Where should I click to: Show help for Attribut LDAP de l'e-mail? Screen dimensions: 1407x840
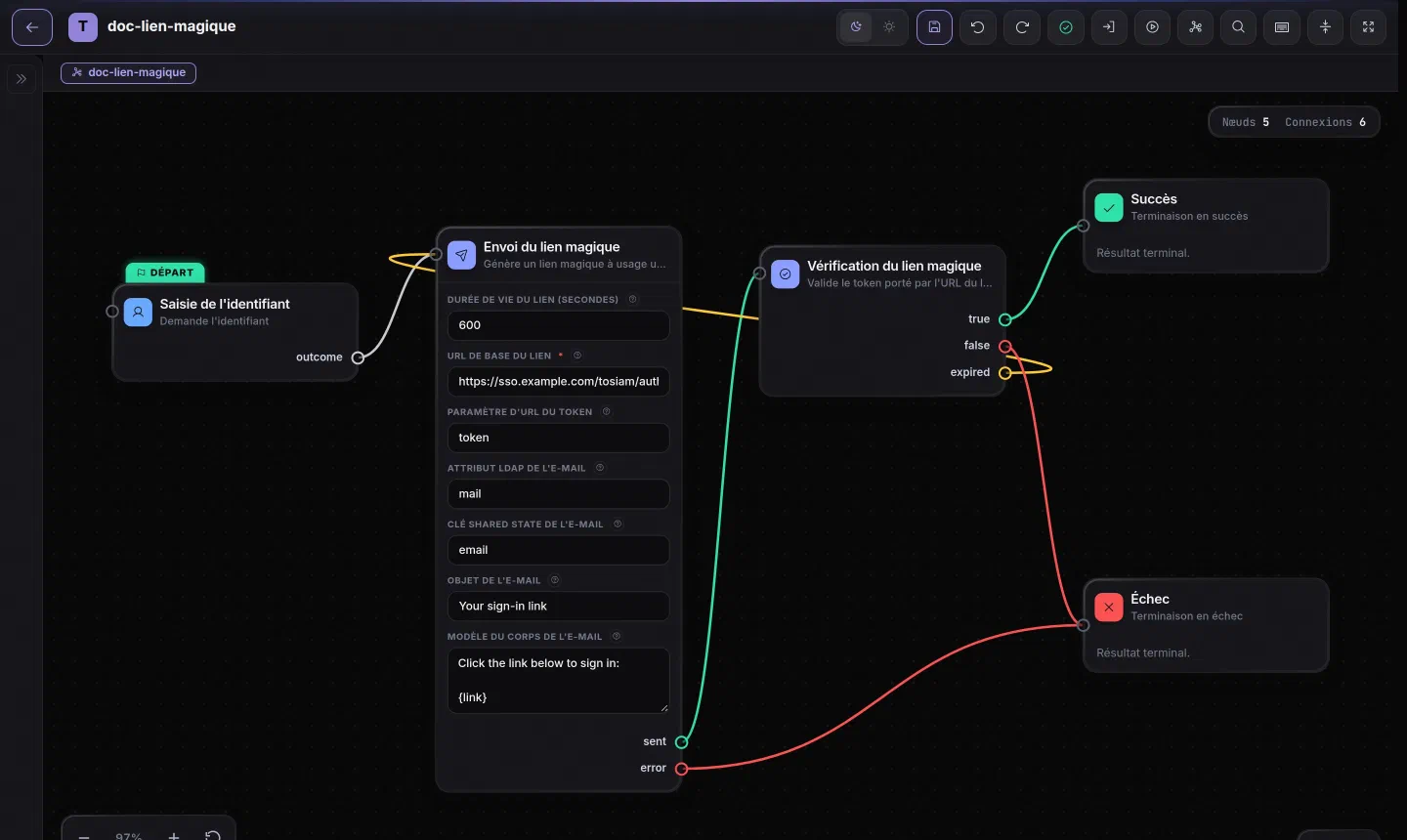(600, 468)
